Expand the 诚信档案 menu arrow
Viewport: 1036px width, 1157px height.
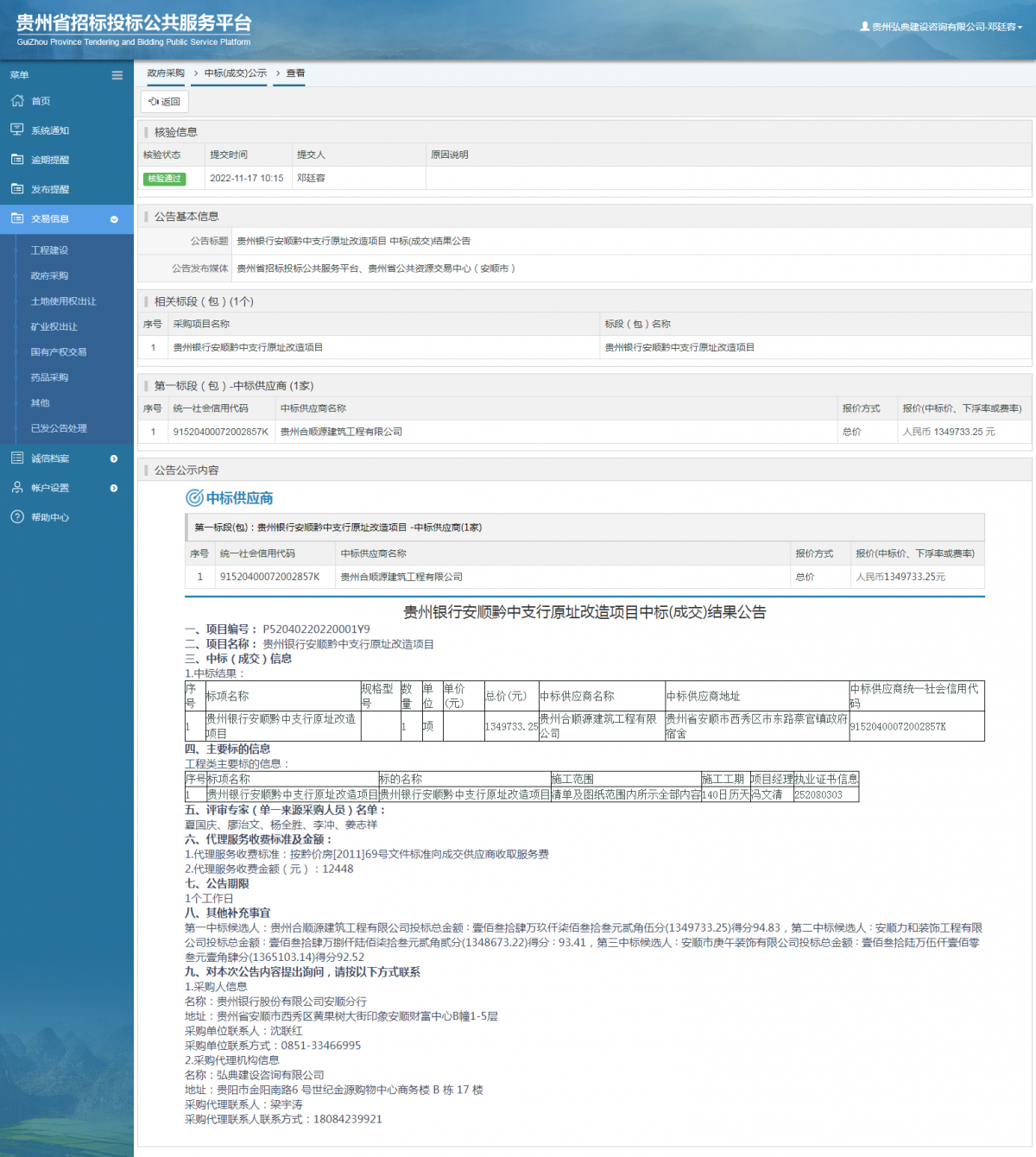click(x=114, y=458)
